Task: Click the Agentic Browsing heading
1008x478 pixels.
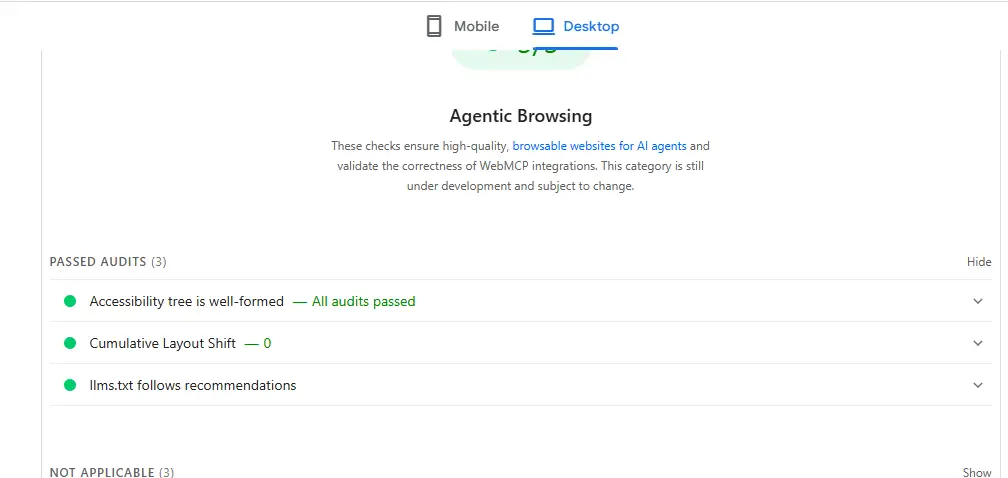Action: pos(521,116)
